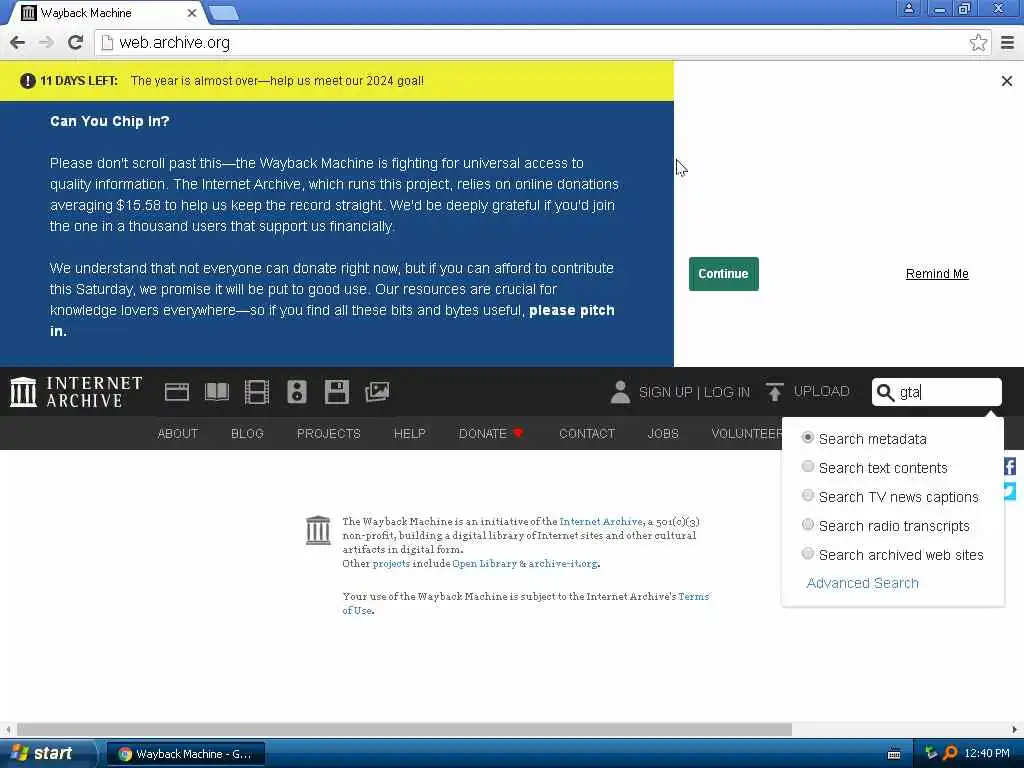Image resolution: width=1024 pixels, height=768 pixels.
Task: Close the Wayback Machine browser tab
Action: 192,13
